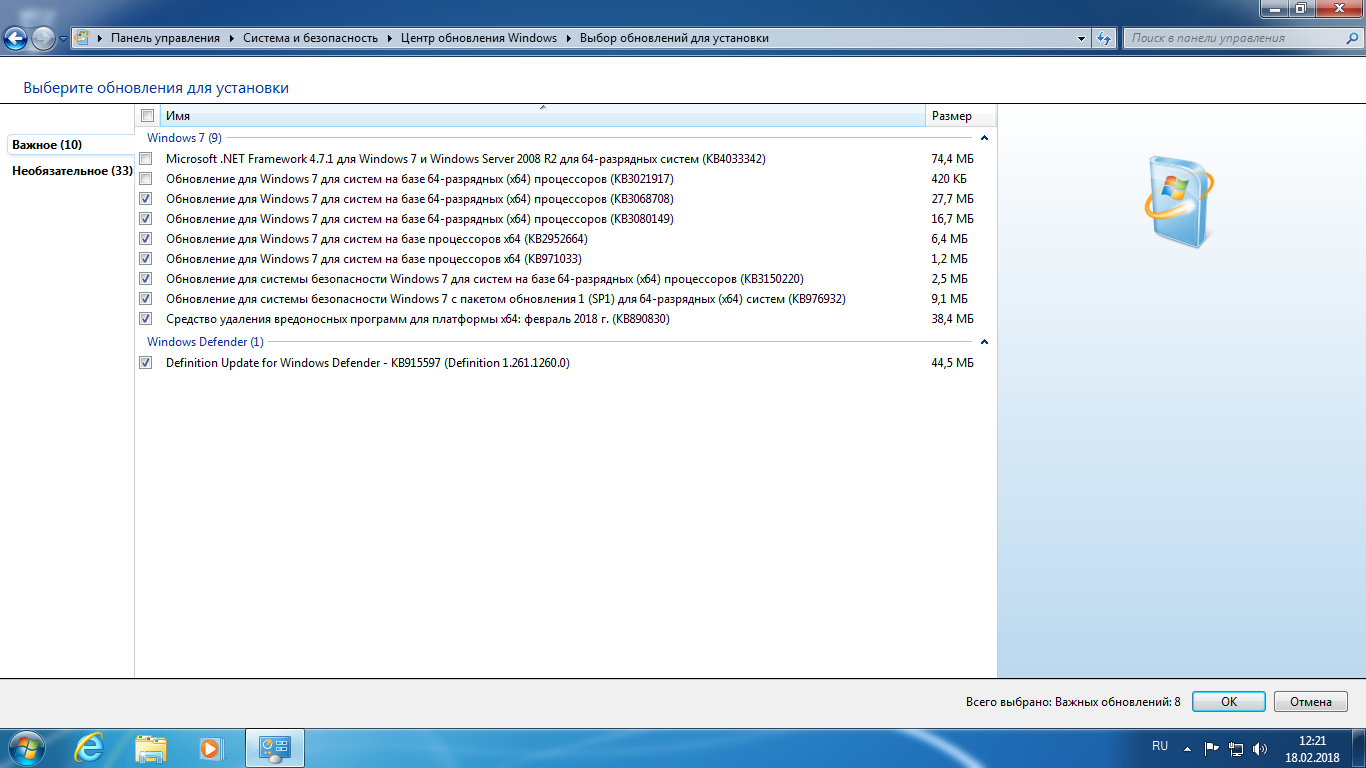Open the address bar history dropdown
The image size is (1366, 768).
click(x=1082, y=38)
